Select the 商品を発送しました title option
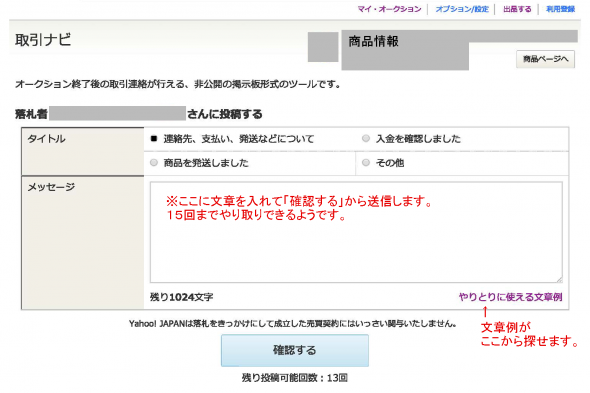The width and height of the screenshot is (590, 393). point(154,163)
